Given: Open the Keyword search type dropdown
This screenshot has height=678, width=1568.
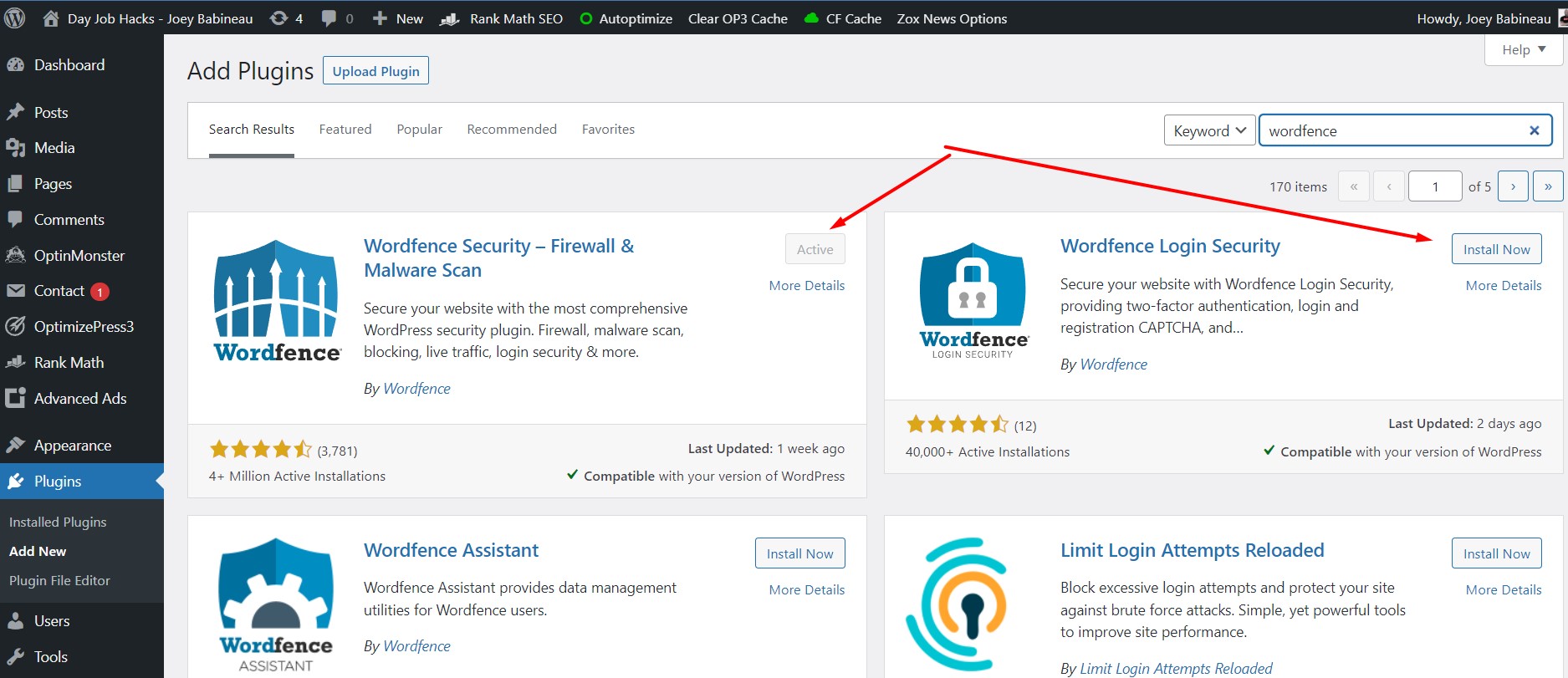Looking at the screenshot, I should point(1209,130).
